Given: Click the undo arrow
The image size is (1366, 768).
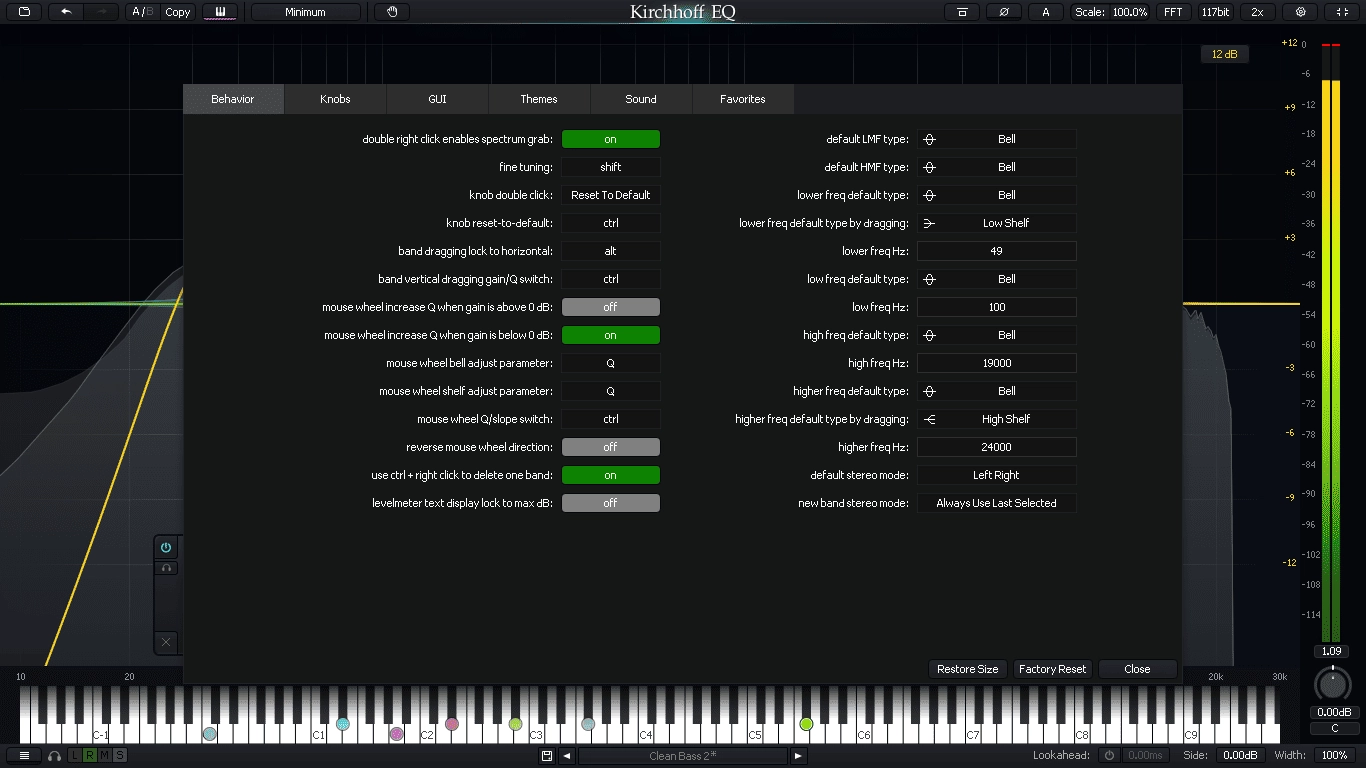Looking at the screenshot, I should [66, 12].
